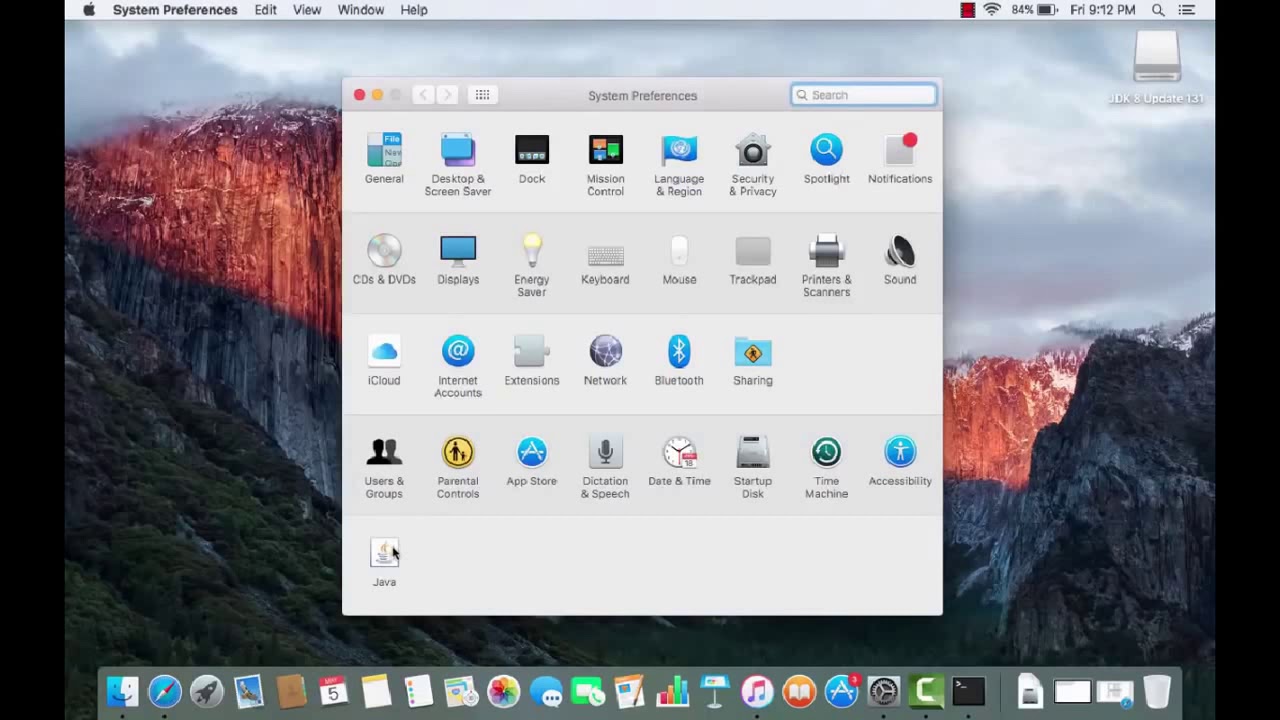Open Energy Saver preferences
This screenshot has height=720, width=1280.
coord(532,265)
